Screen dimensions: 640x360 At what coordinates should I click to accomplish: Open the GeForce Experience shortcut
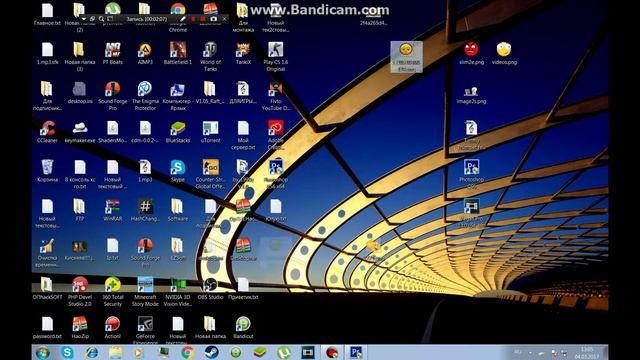click(x=145, y=330)
